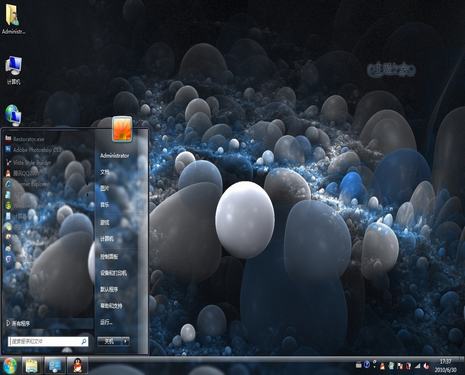Screen dimensions: 465x375
Task: Open the notepad taskbar icon
Action: point(32,366)
